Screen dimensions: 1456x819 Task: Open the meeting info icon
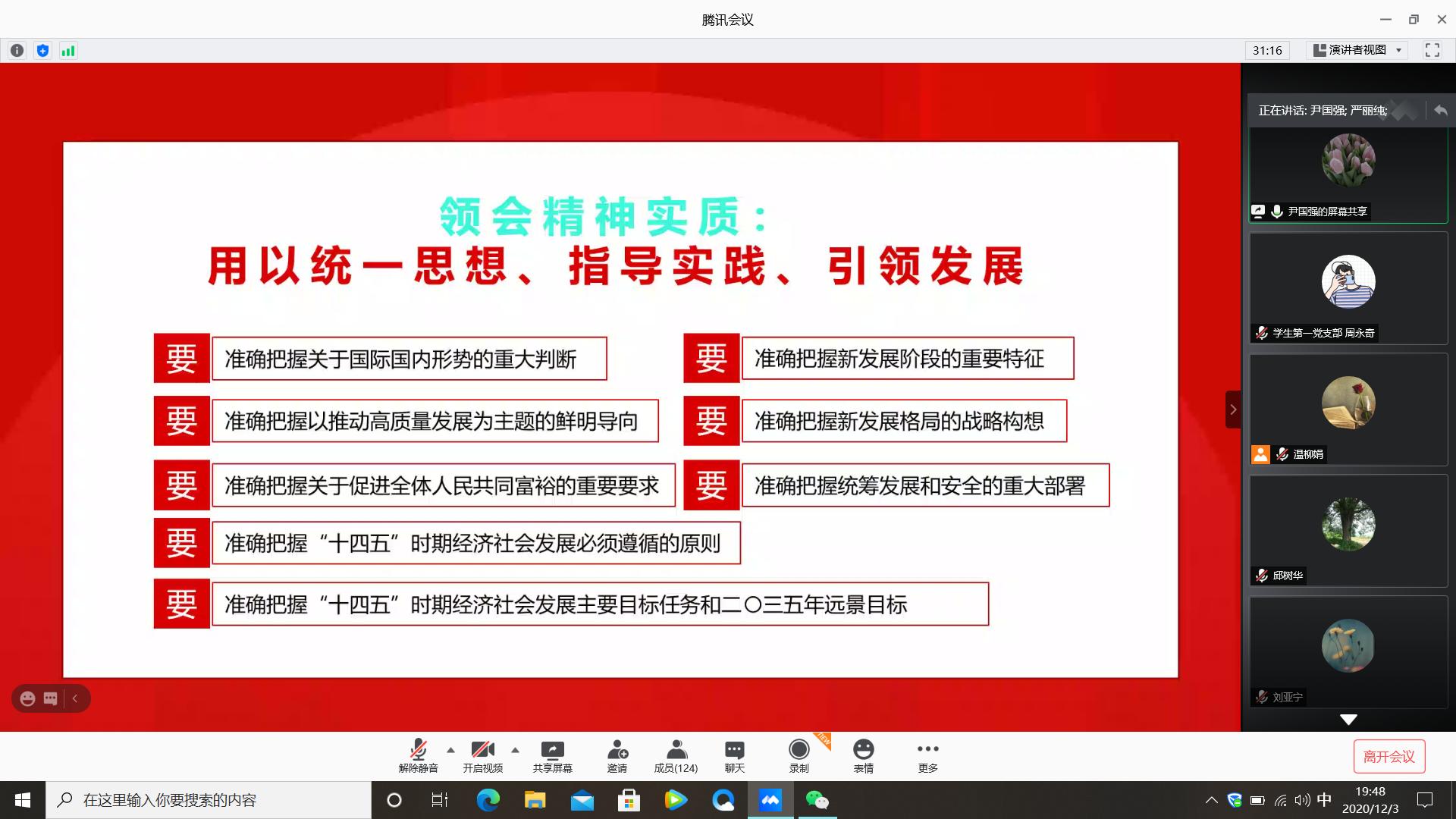point(17,51)
